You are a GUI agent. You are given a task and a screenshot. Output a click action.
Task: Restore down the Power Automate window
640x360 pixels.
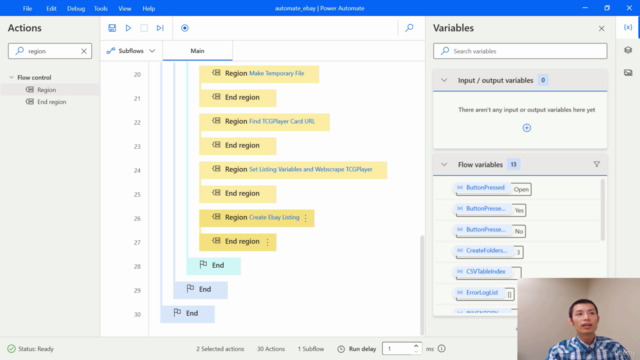coord(607,8)
